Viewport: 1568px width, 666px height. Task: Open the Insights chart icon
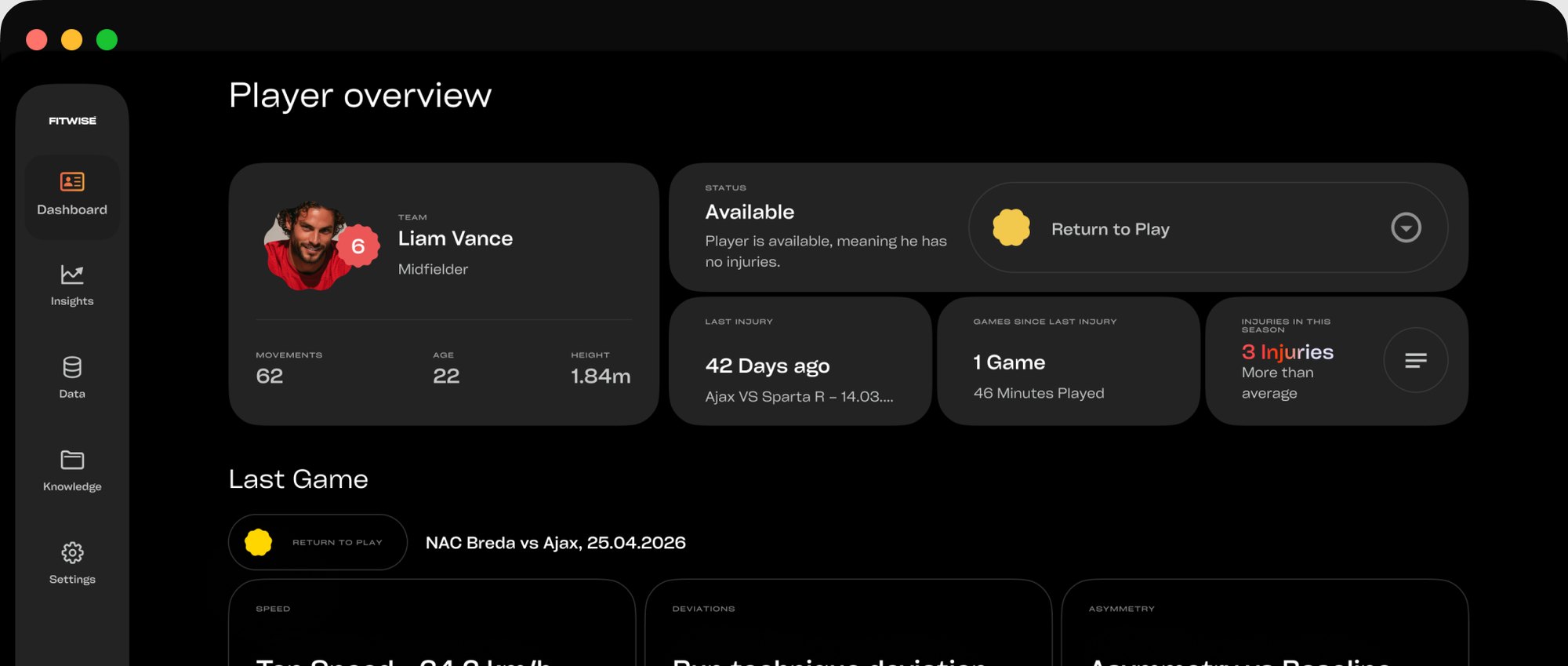[x=72, y=275]
